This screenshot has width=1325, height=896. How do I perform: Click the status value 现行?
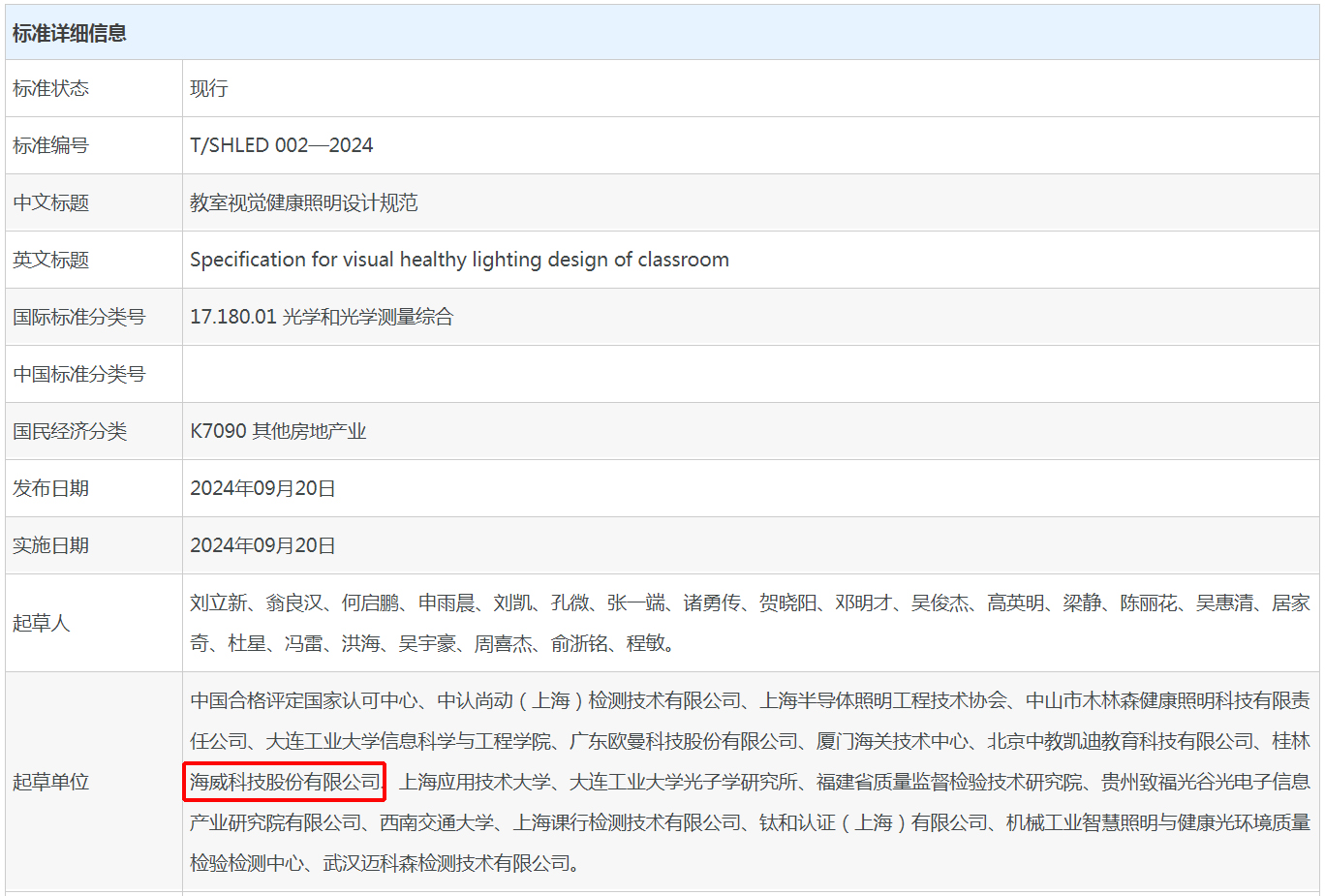[x=209, y=88]
